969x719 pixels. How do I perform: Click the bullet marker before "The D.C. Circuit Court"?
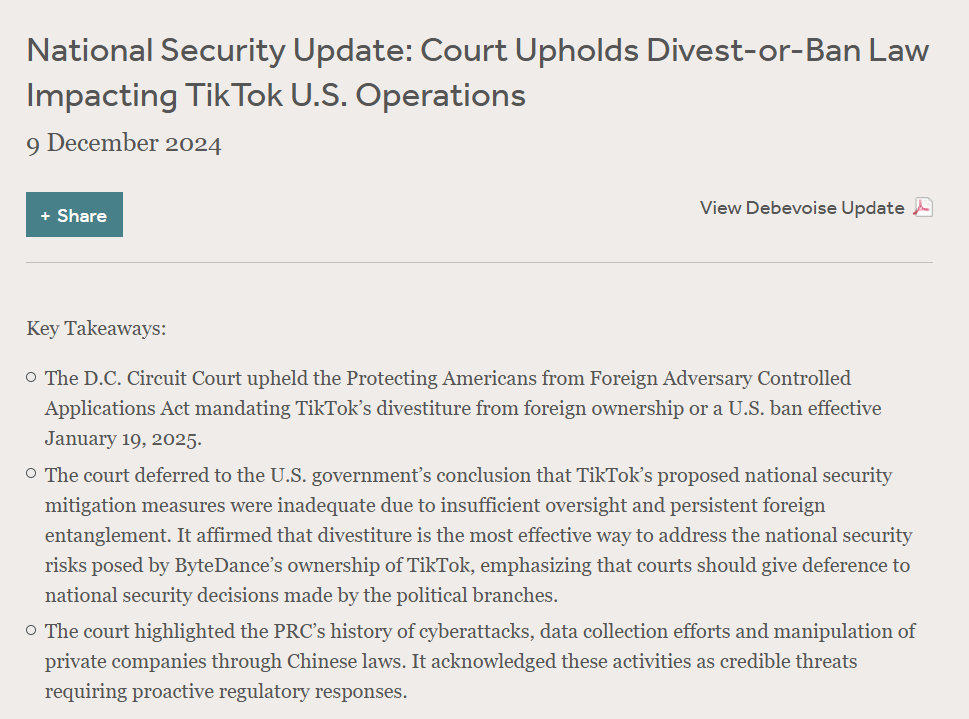32,377
